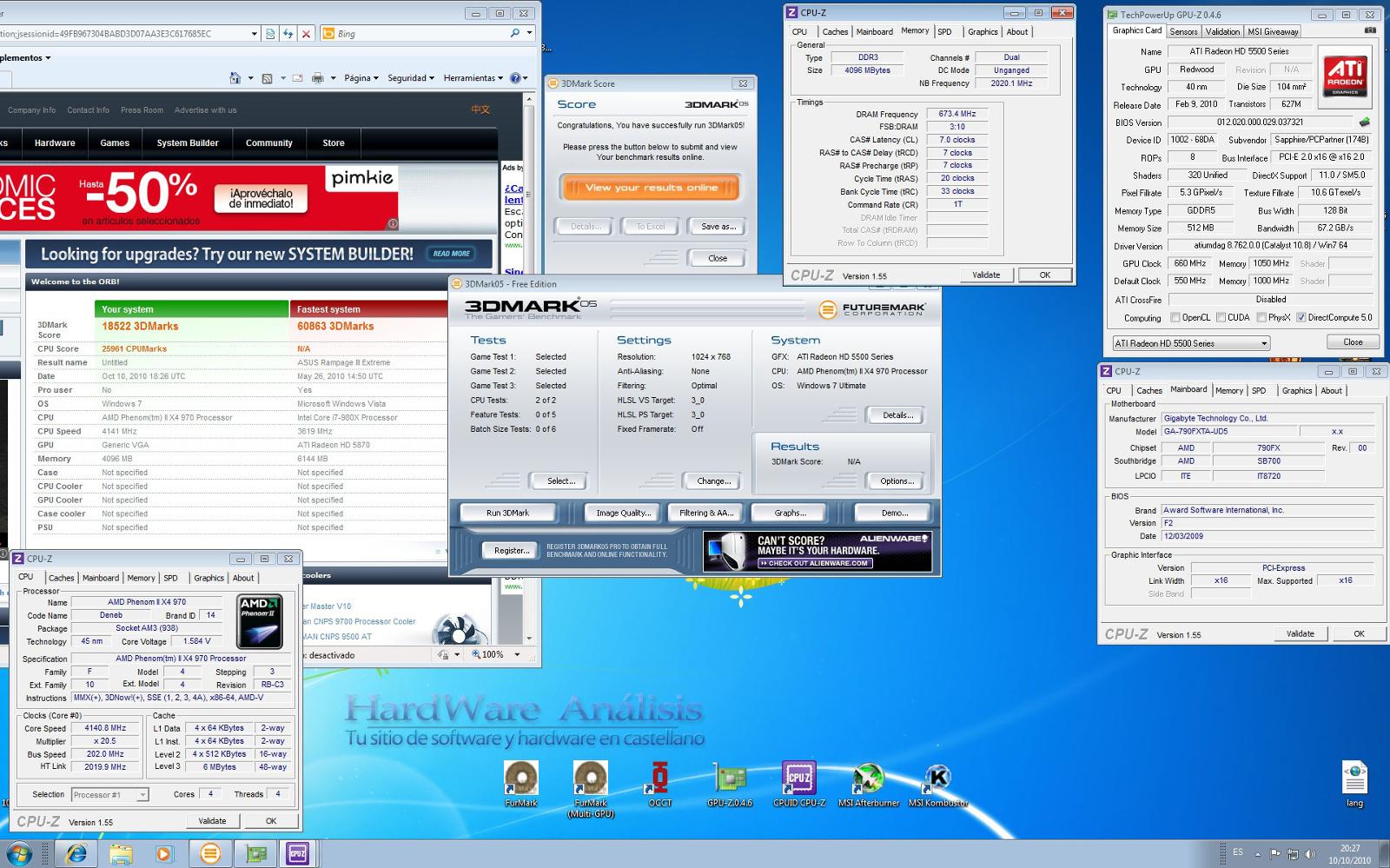This screenshot has width=1390, height=868.
Task: Click the Image Quality button in 3DMark05
Action: [623, 513]
